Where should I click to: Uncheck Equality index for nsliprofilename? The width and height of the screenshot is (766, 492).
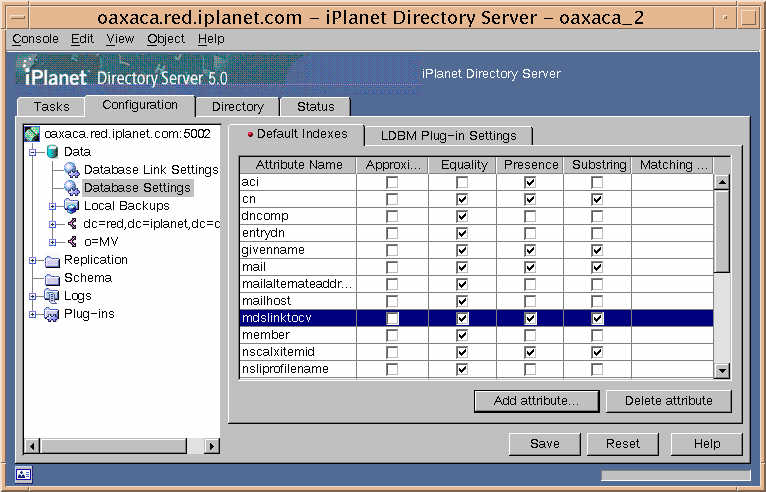click(462, 369)
